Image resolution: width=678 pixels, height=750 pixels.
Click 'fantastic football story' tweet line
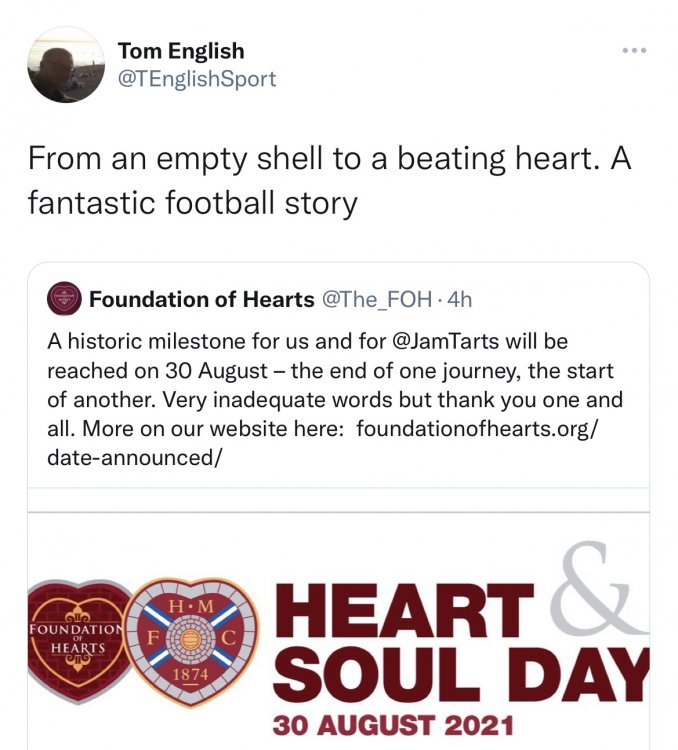tap(192, 203)
